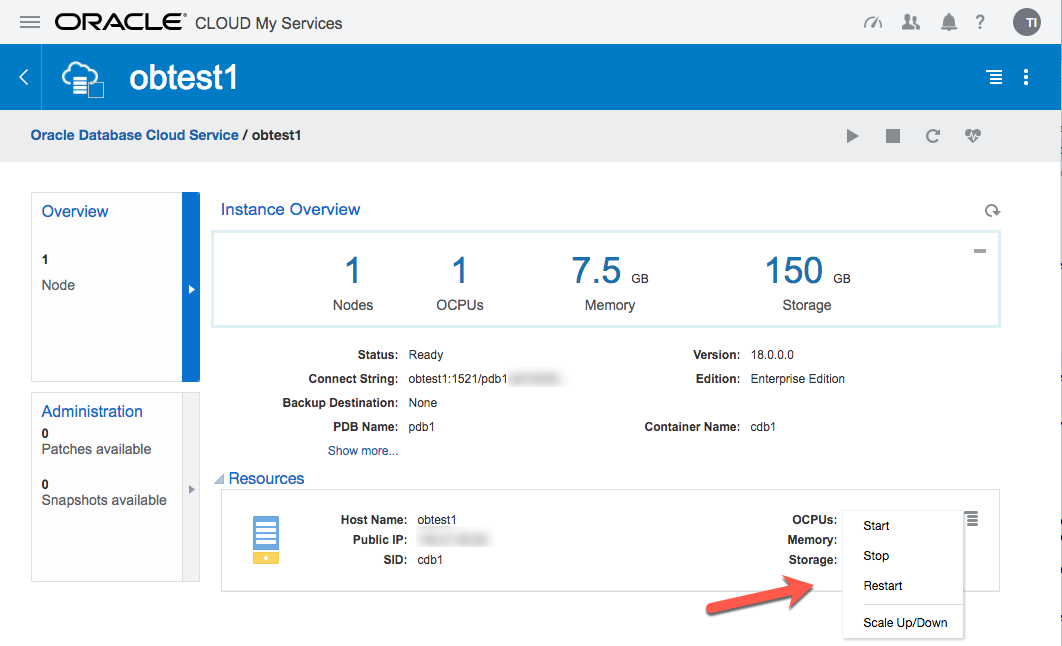This screenshot has height=646, width=1062.
Task: Choose Stop from the node menu
Action: [x=876, y=556]
